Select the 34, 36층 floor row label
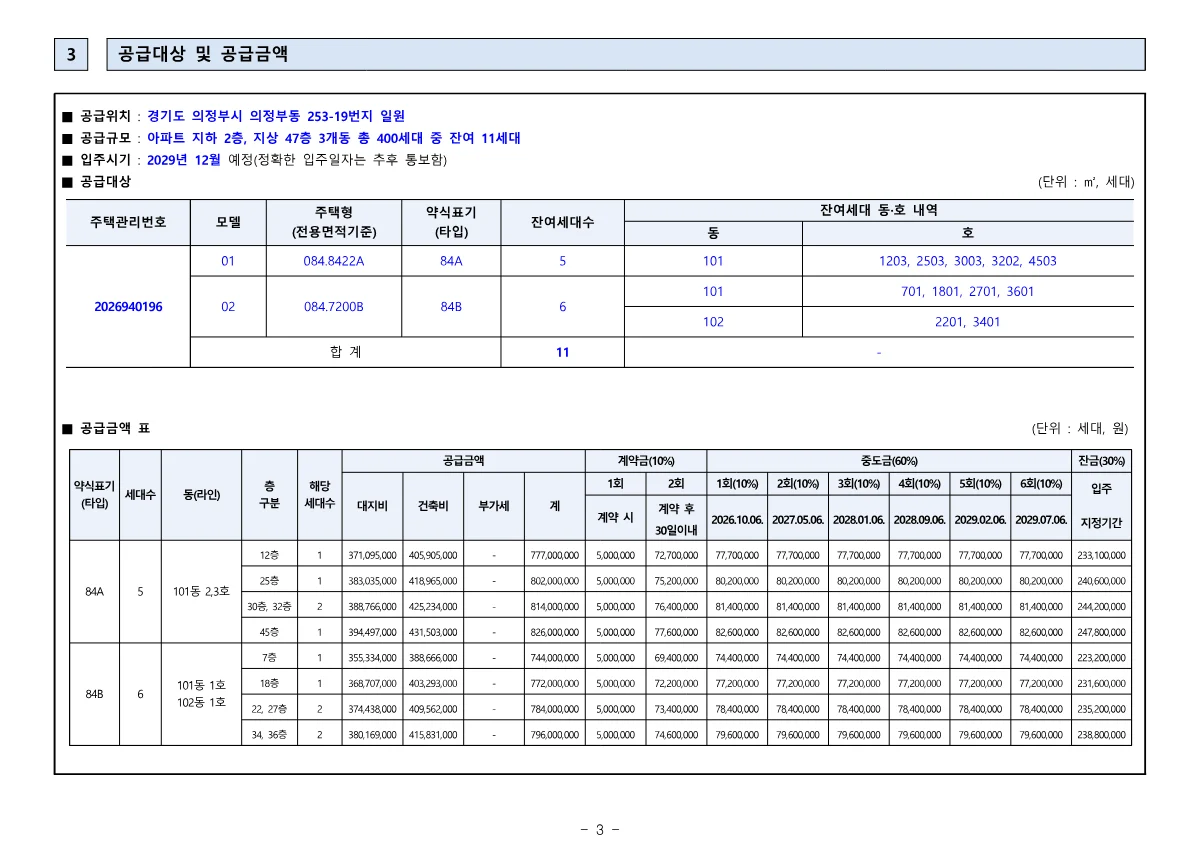This screenshot has height=849, width=1200. tap(269, 734)
